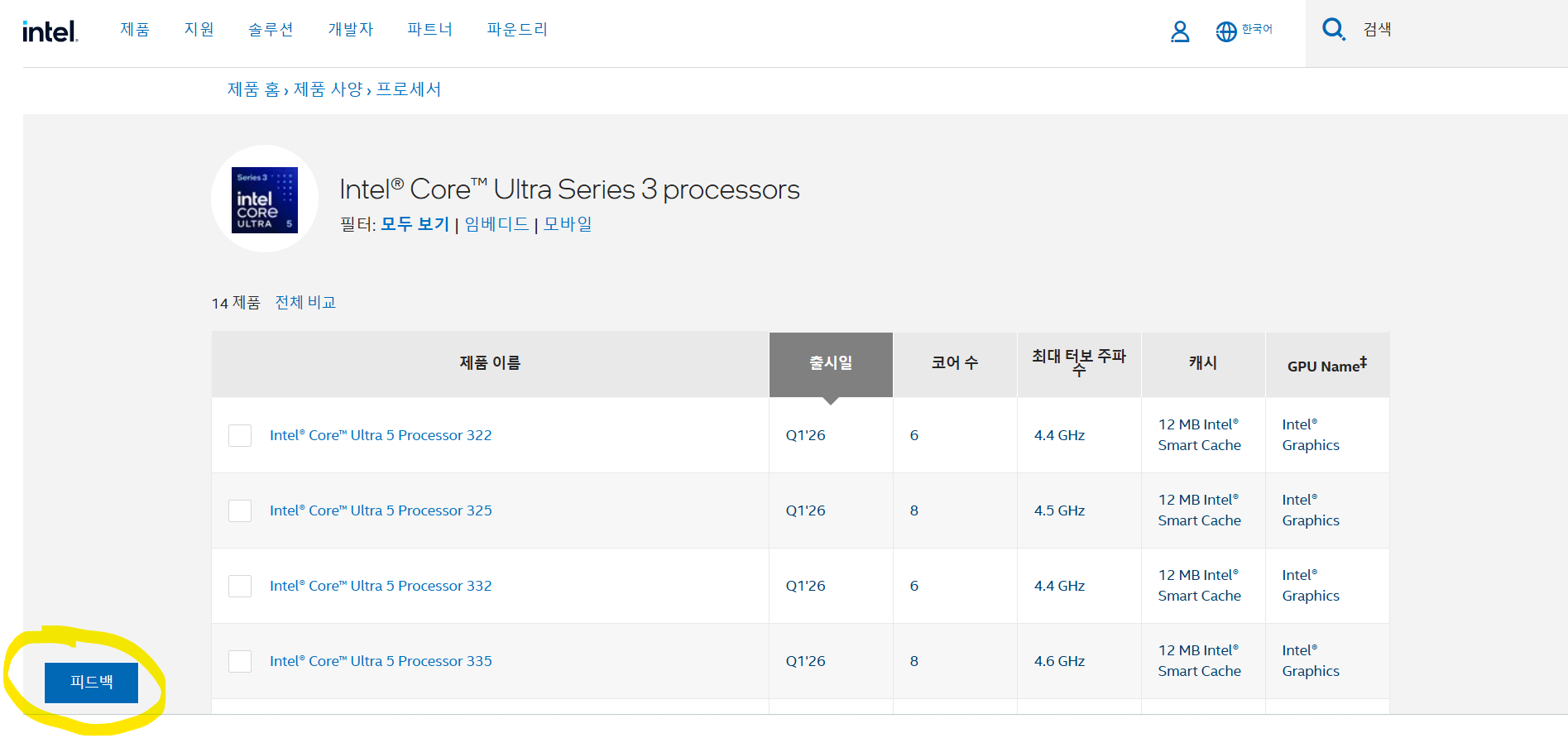The width and height of the screenshot is (1568, 738).
Task: Check the box for Ultra 5 Processor 322
Action: click(240, 435)
